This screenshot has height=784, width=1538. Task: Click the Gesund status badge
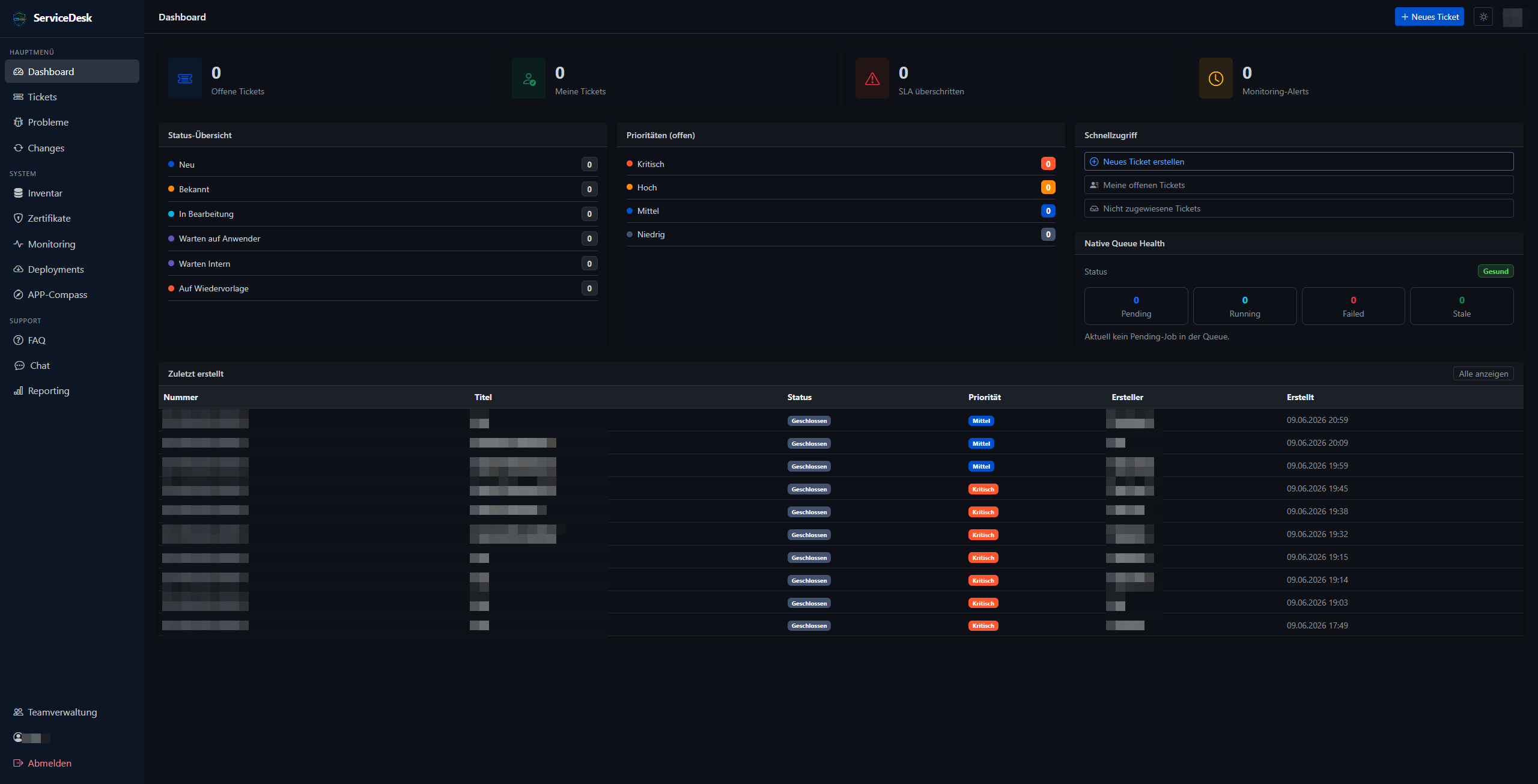[x=1495, y=272]
